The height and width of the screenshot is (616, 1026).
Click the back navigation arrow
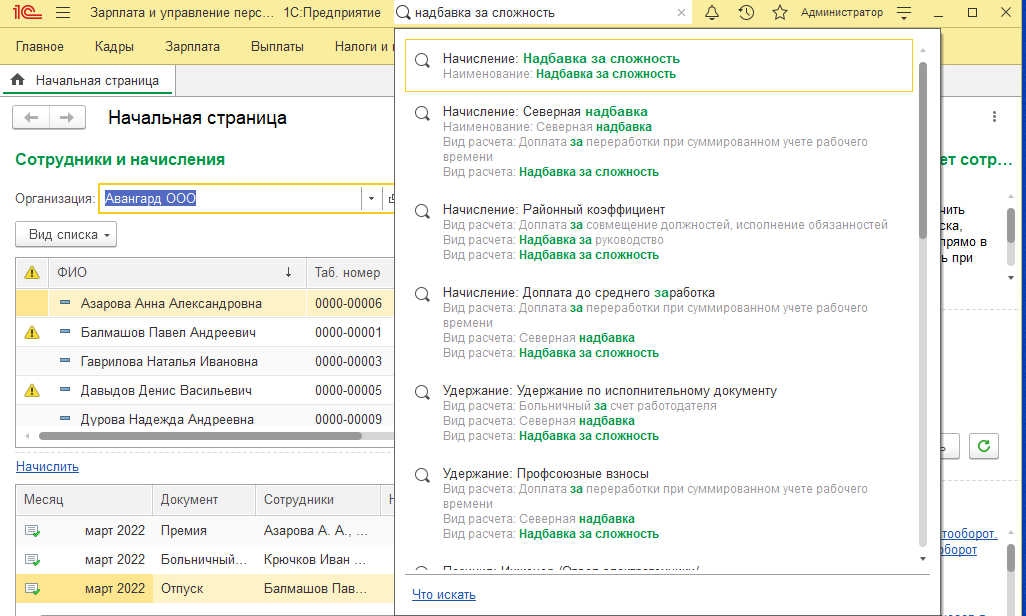pyautogui.click(x=31, y=118)
